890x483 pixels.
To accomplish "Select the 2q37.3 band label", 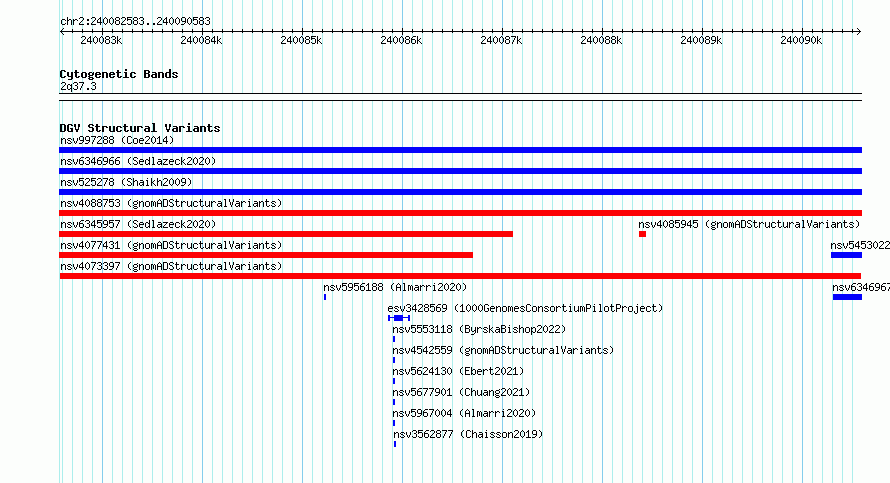I will (78, 86).
